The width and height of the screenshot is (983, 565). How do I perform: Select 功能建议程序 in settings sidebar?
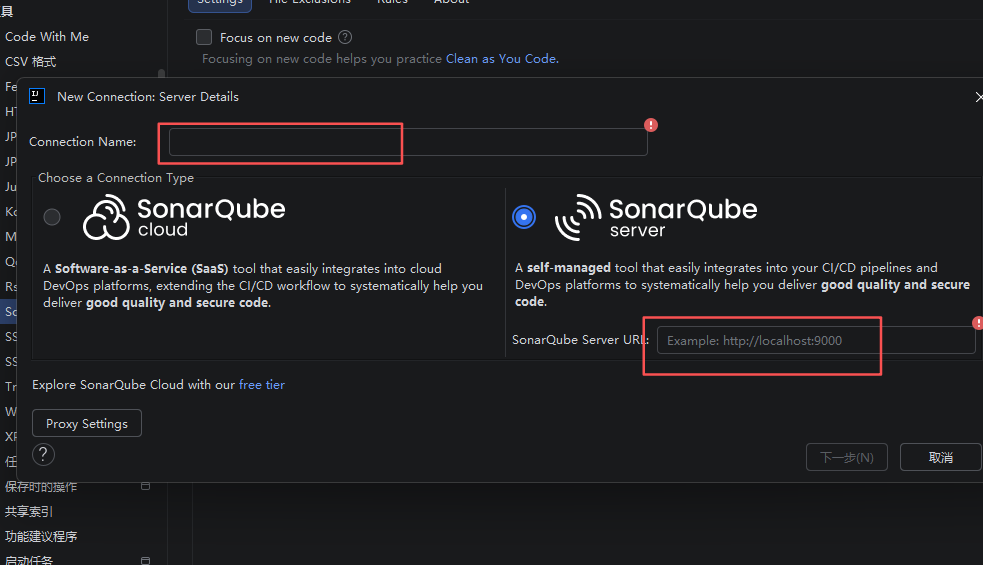click(41, 537)
